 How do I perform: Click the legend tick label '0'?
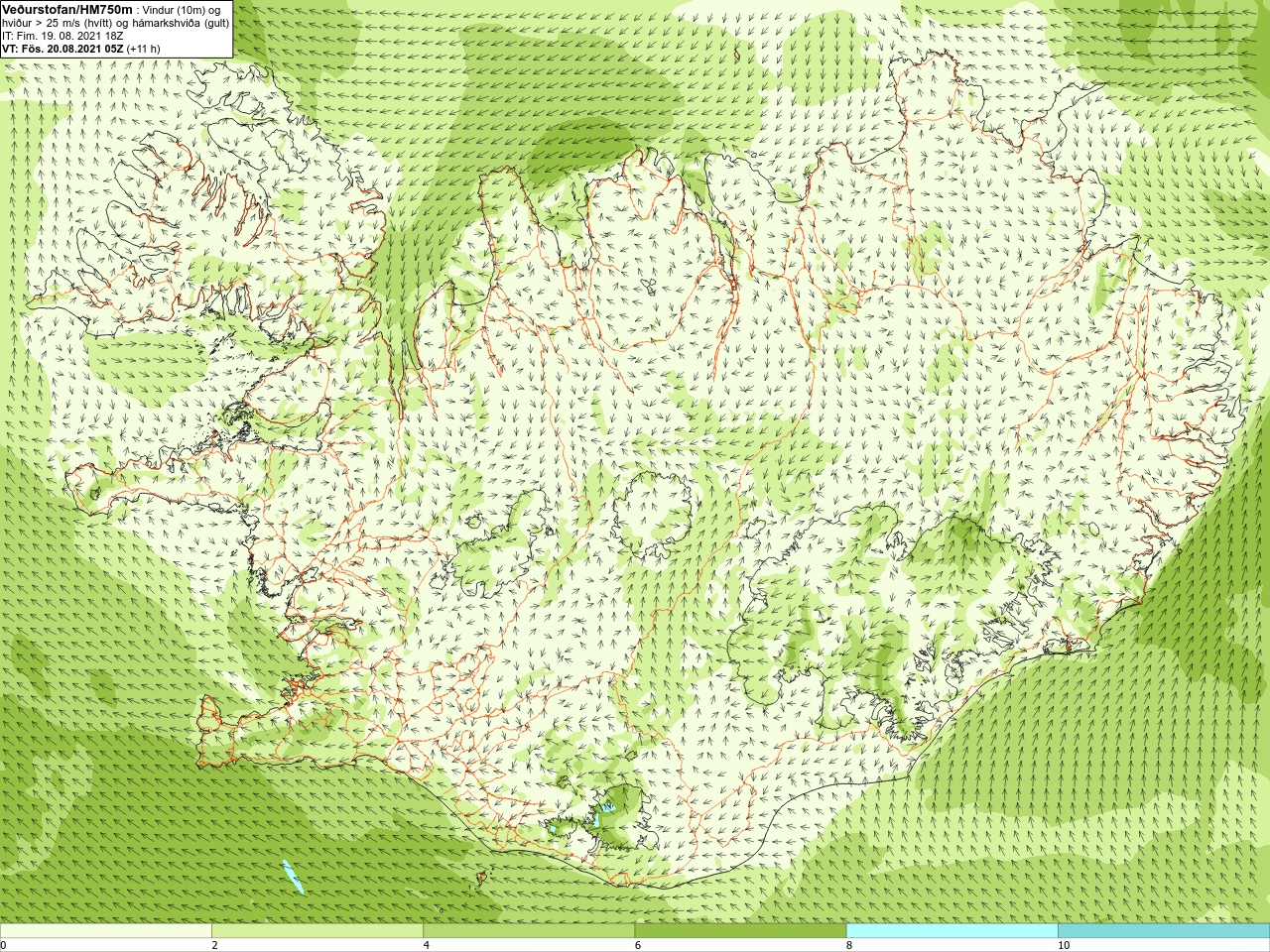4,946
